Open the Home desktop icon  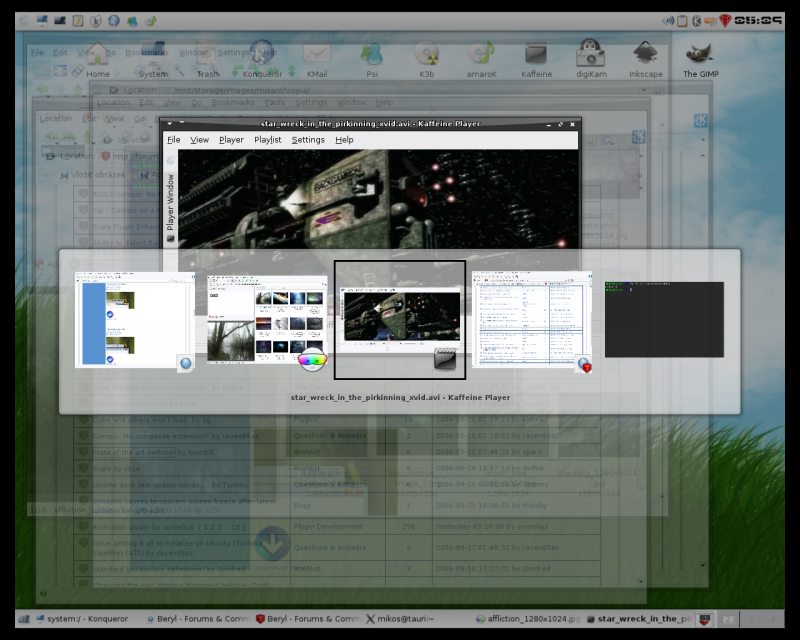pyautogui.click(x=97, y=60)
